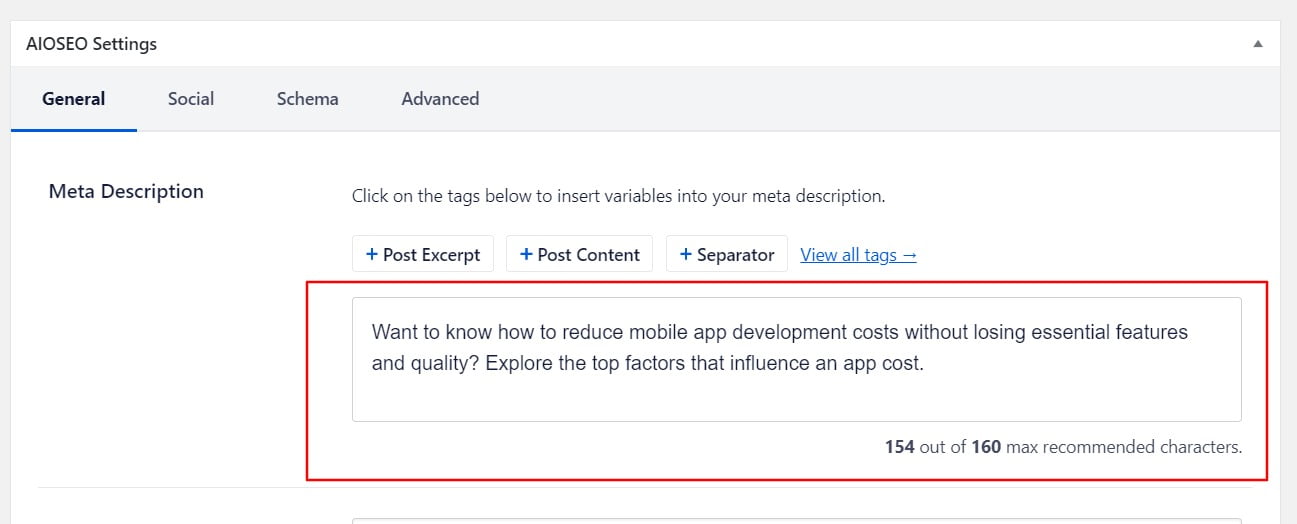Viewport: 1297px width, 524px height.
Task: Click inside the meta description text box
Action: click(796, 395)
